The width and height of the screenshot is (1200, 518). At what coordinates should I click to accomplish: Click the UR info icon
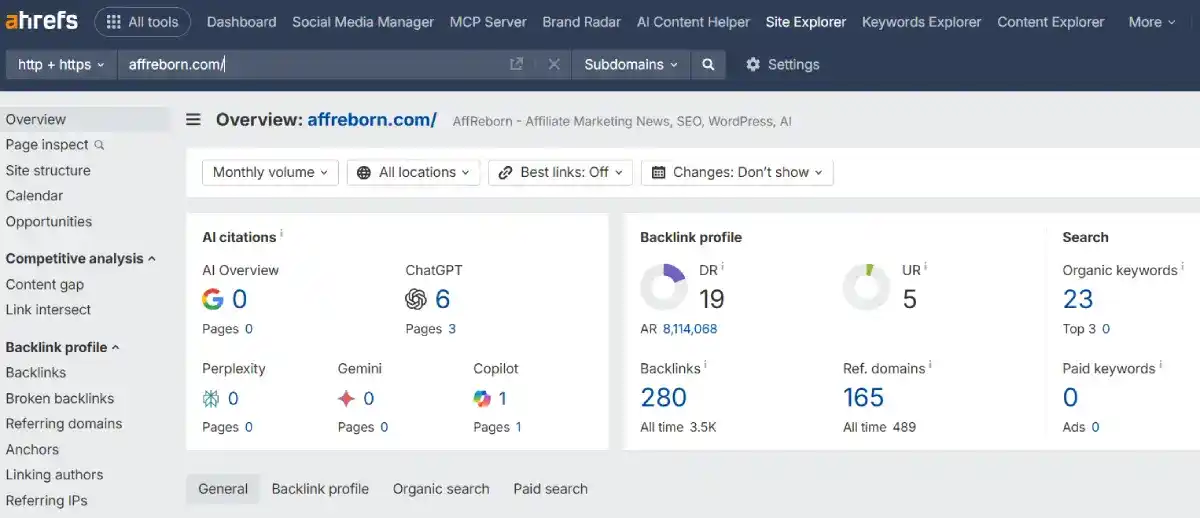(925, 267)
